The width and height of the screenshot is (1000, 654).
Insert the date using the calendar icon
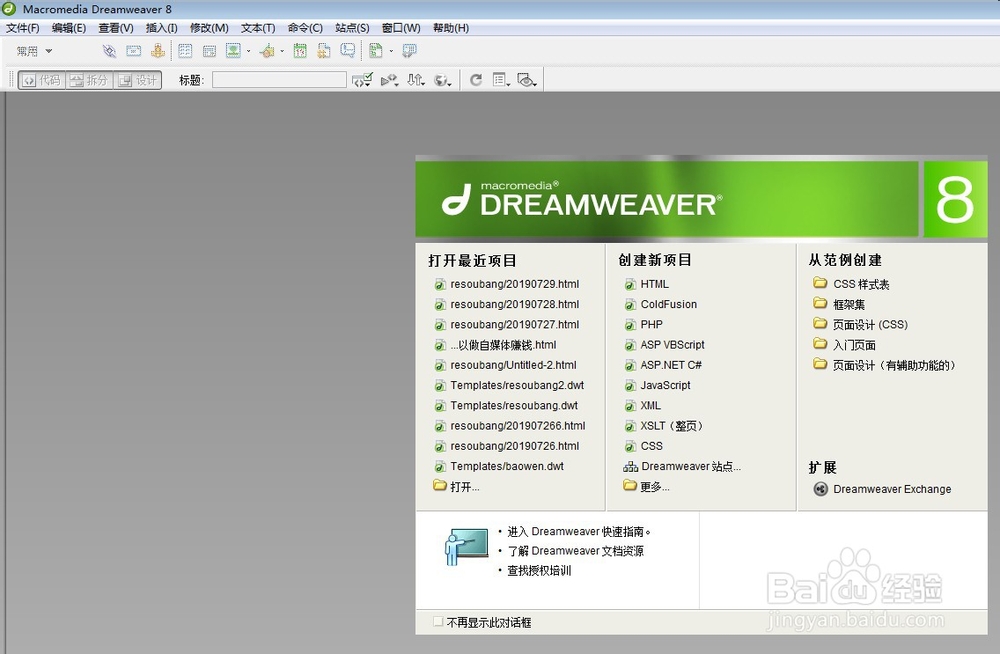point(300,51)
